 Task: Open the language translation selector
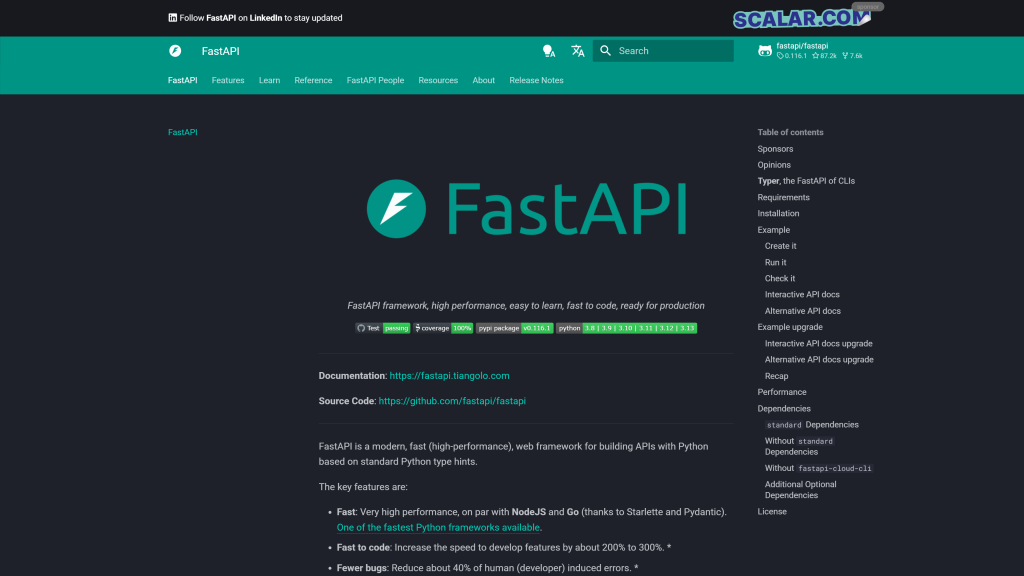(577, 51)
